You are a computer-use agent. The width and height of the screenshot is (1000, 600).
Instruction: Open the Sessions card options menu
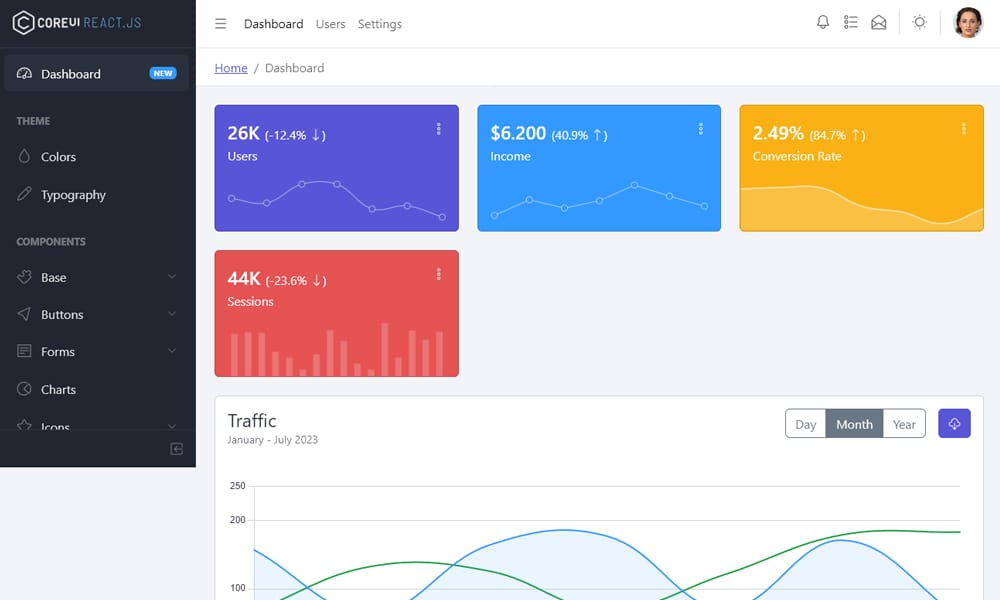(x=439, y=274)
